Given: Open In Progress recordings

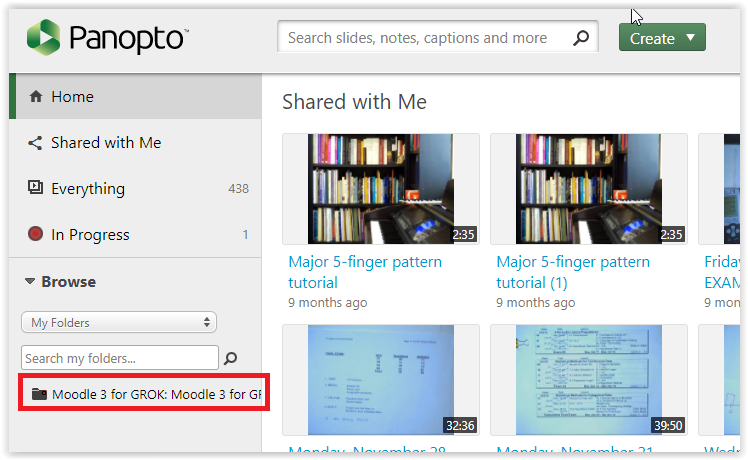Looking at the screenshot, I should pos(135,234).
